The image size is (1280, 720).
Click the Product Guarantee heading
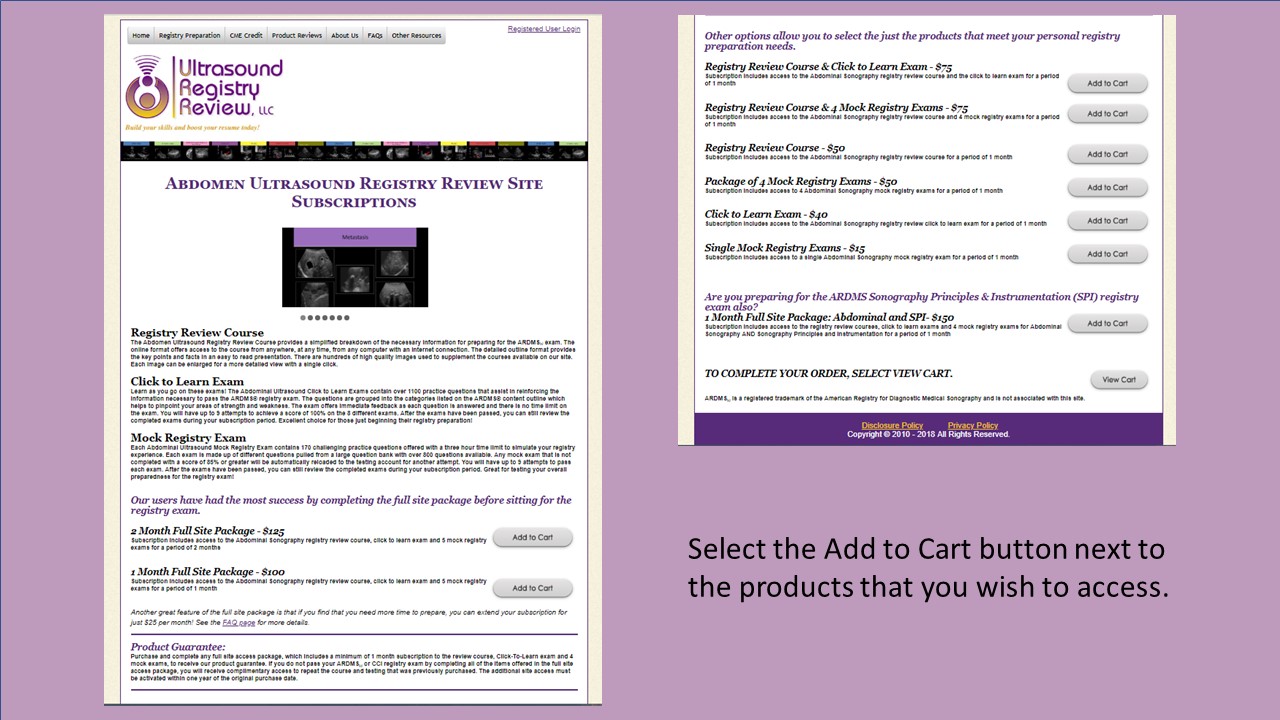coord(178,647)
